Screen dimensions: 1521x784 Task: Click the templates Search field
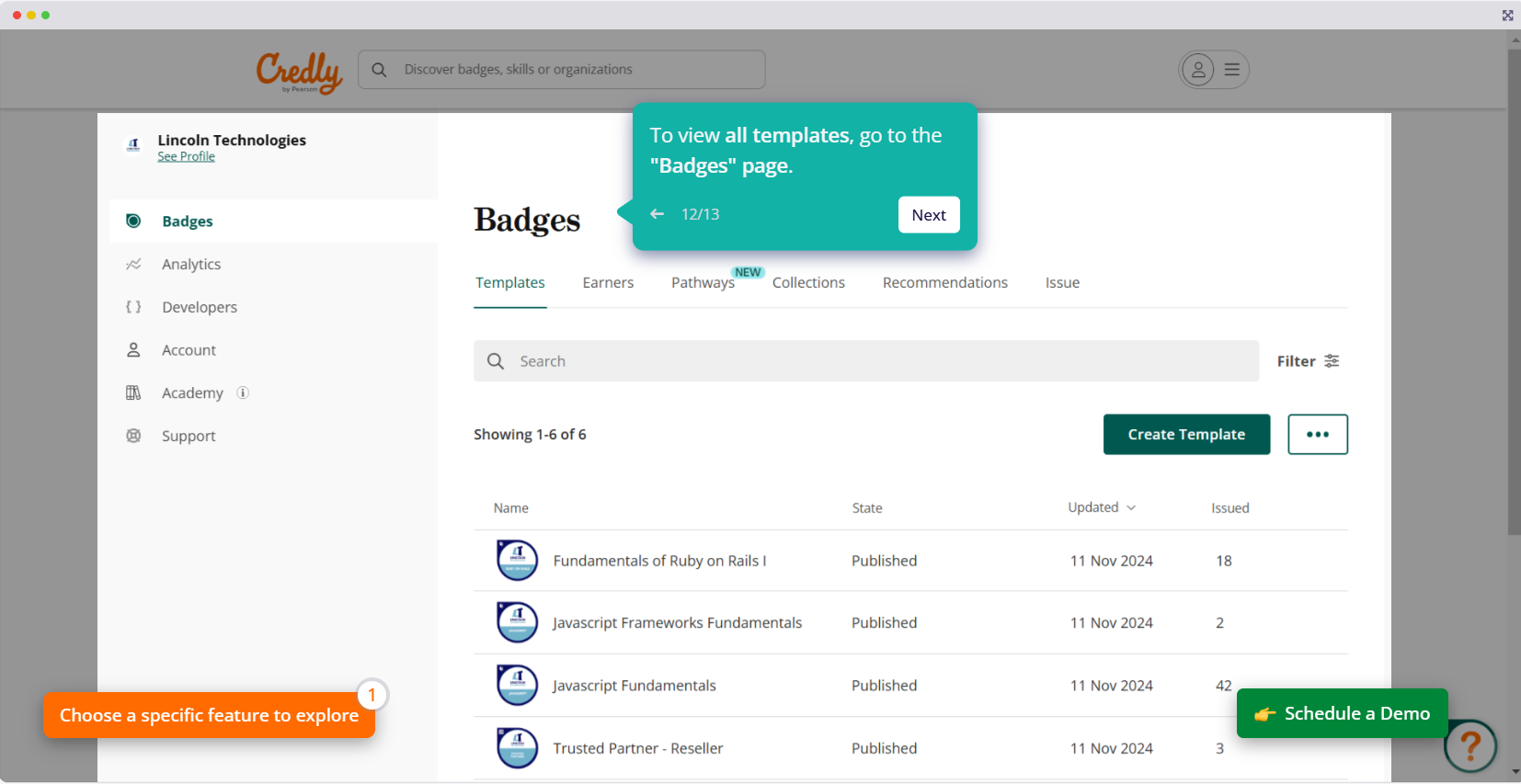click(864, 361)
